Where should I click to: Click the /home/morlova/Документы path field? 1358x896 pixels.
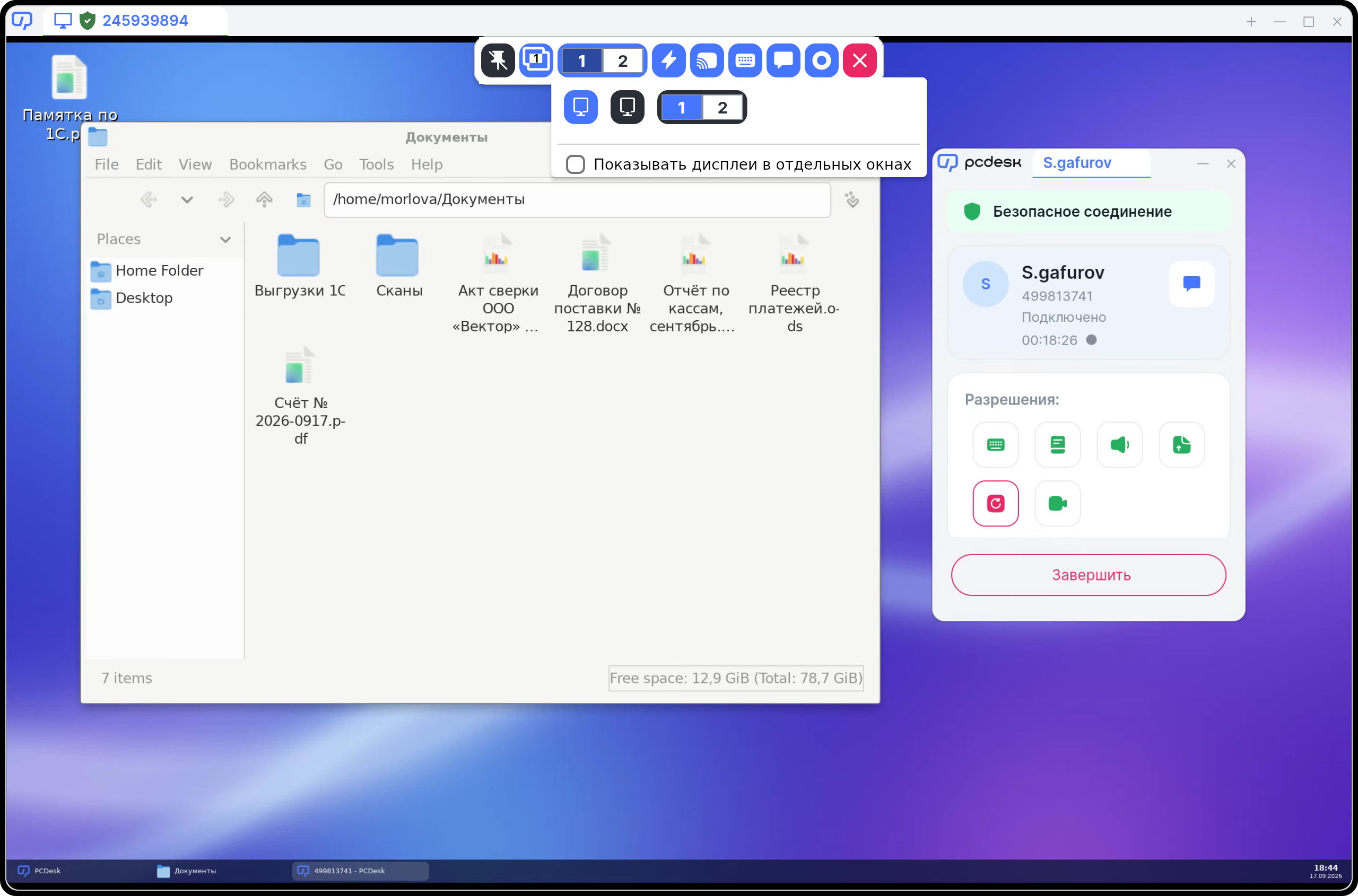(x=577, y=199)
